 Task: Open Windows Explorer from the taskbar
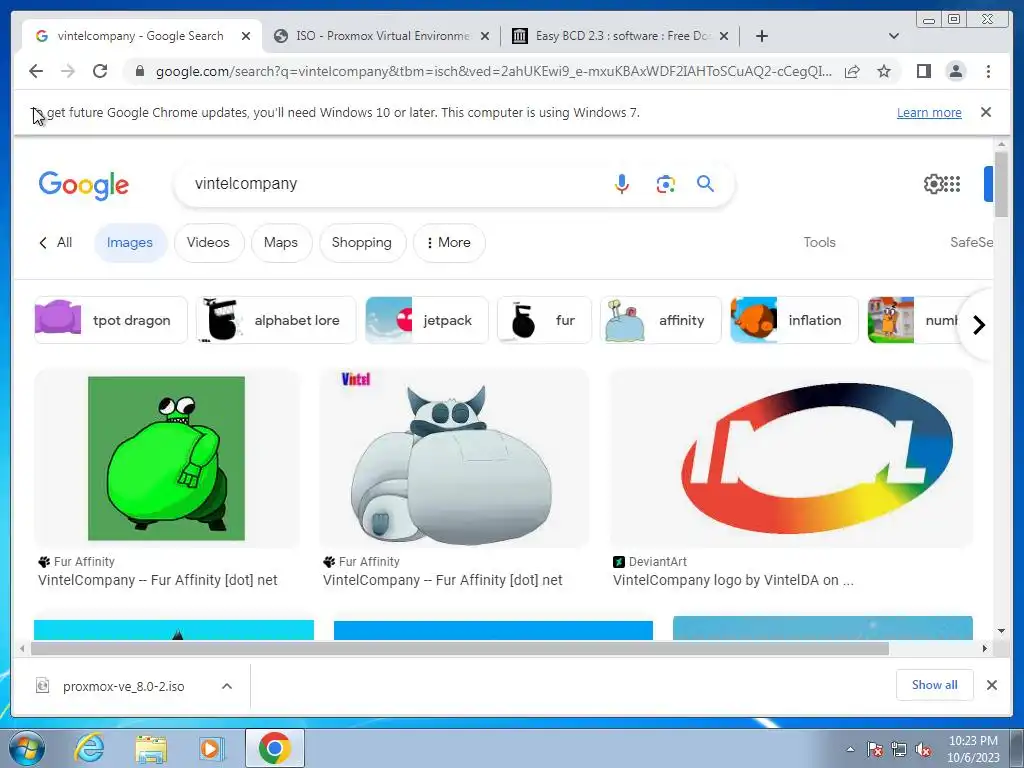pos(151,748)
